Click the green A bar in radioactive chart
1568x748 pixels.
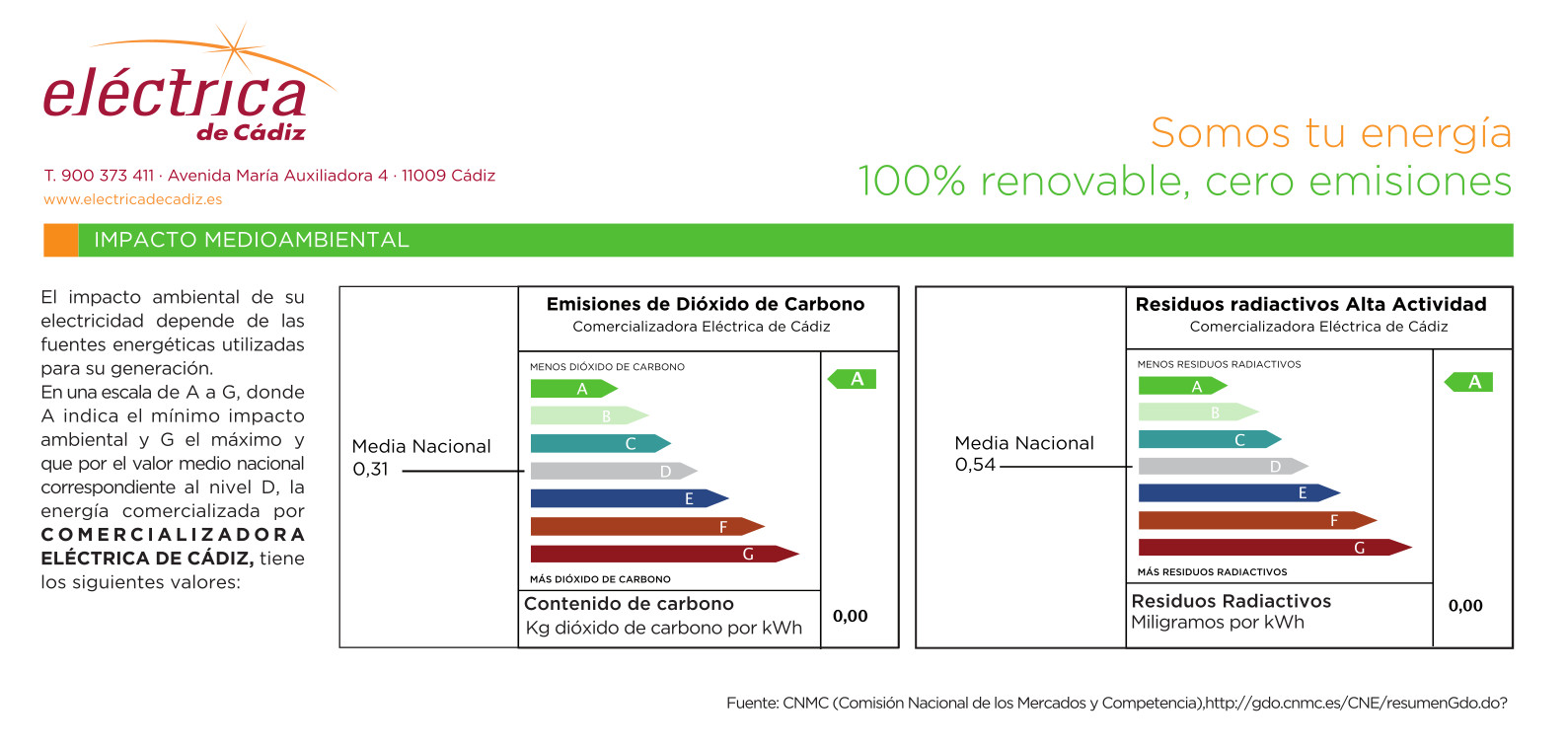pyautogui.click(x=1183, y=386)
